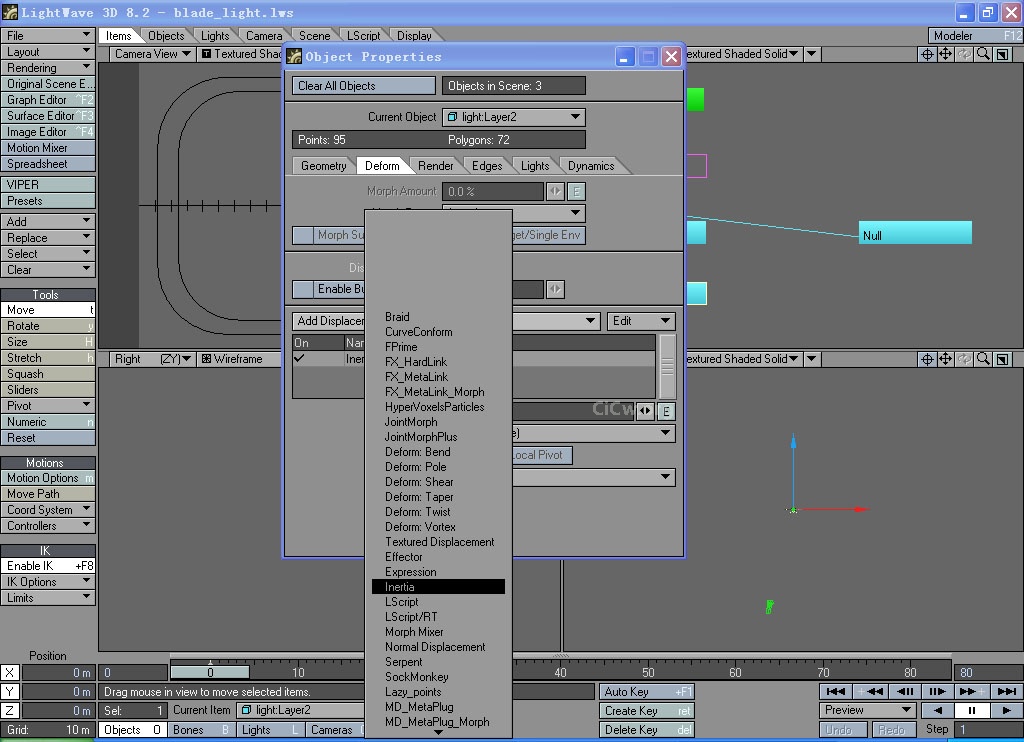The width and height of the screenshot is (1024, 742).
Task: Toggle the Morph Surfaces checkbox
Action: pos(302,235)
